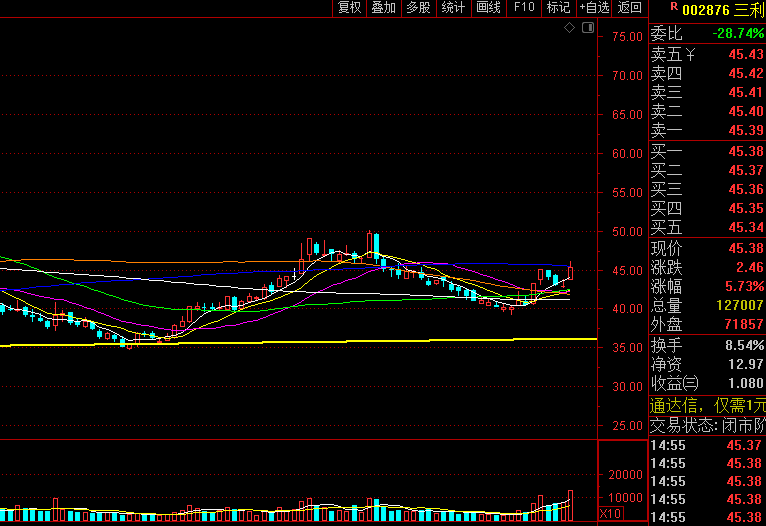
Task: Select the 14:55 tick at 45.37
Action: 707,445
